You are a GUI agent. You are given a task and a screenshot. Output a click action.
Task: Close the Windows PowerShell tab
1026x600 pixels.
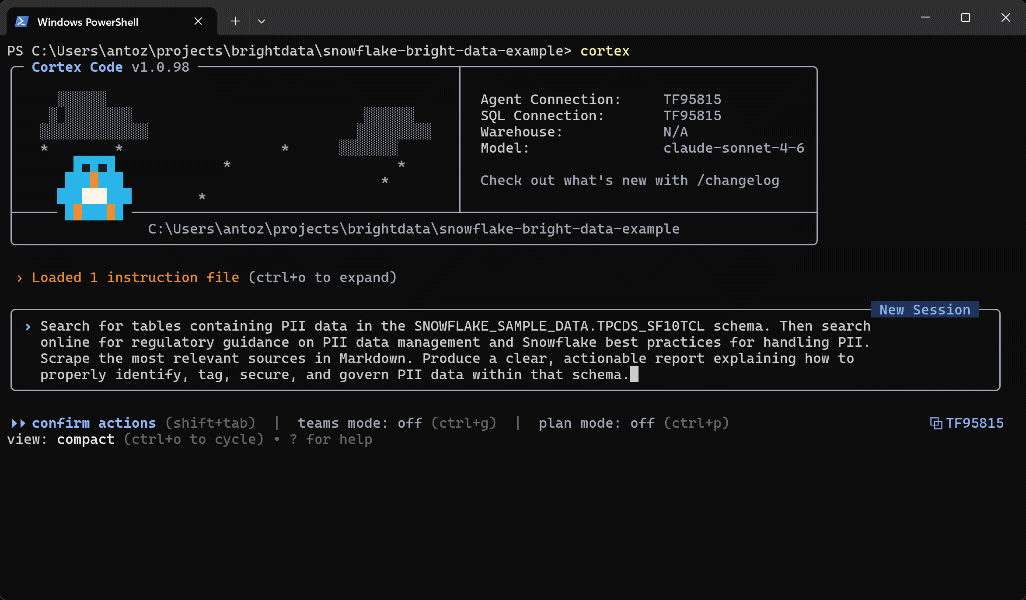click(198, 22)
